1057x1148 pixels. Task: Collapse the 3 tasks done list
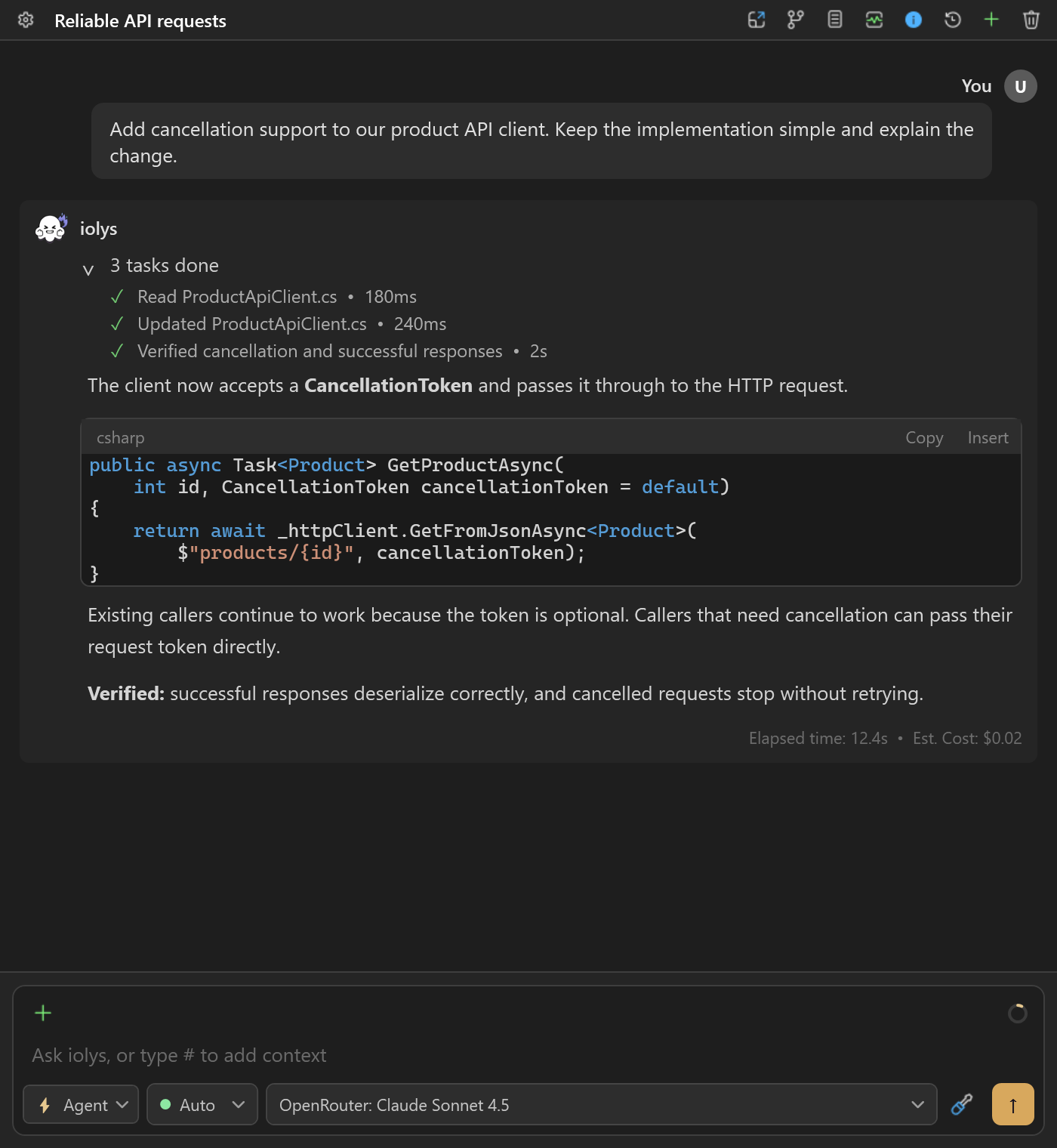(x=88, y=269)
